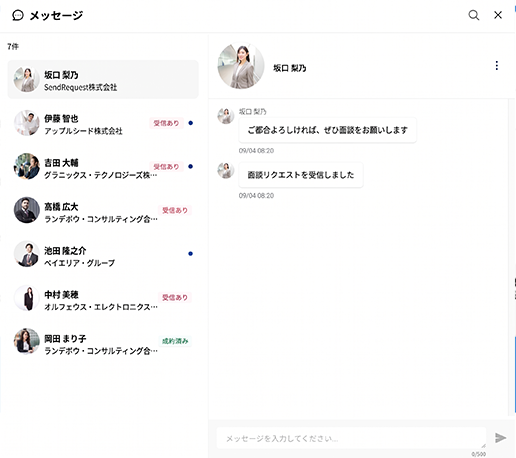Open conversation with 中村 美穂

103,298
